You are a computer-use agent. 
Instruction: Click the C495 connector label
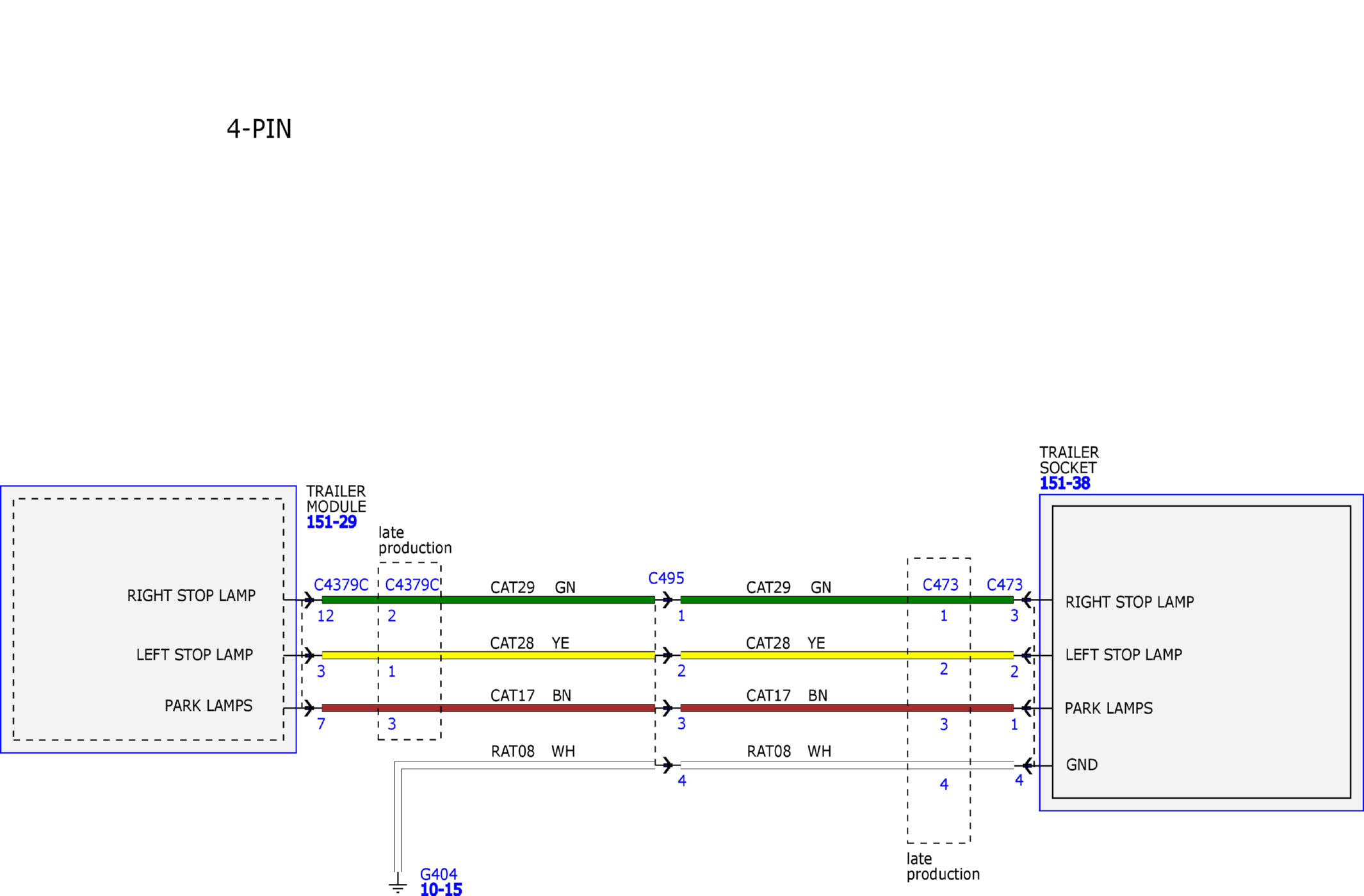click(666, 578)
